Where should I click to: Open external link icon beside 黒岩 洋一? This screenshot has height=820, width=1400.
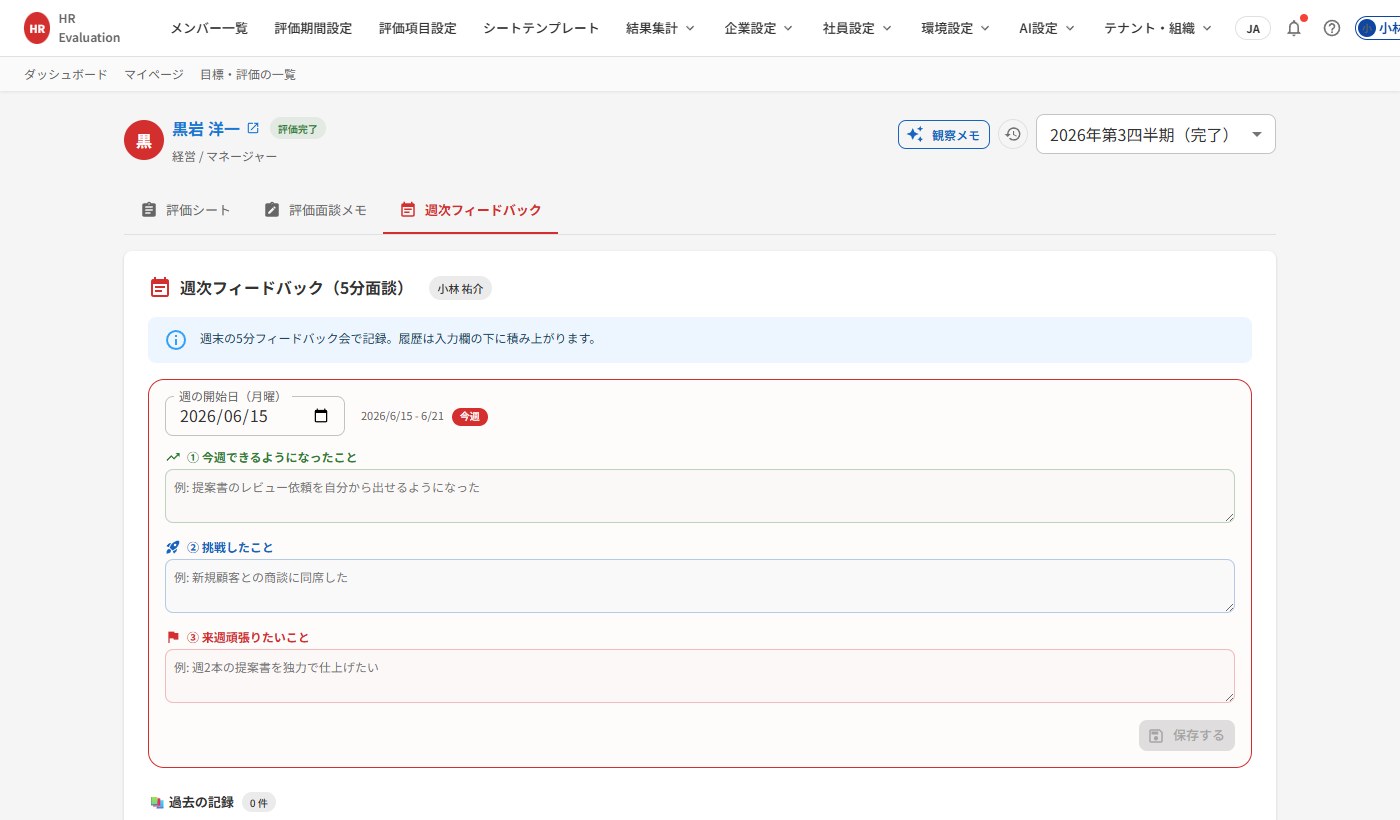(x=253, y=129)
